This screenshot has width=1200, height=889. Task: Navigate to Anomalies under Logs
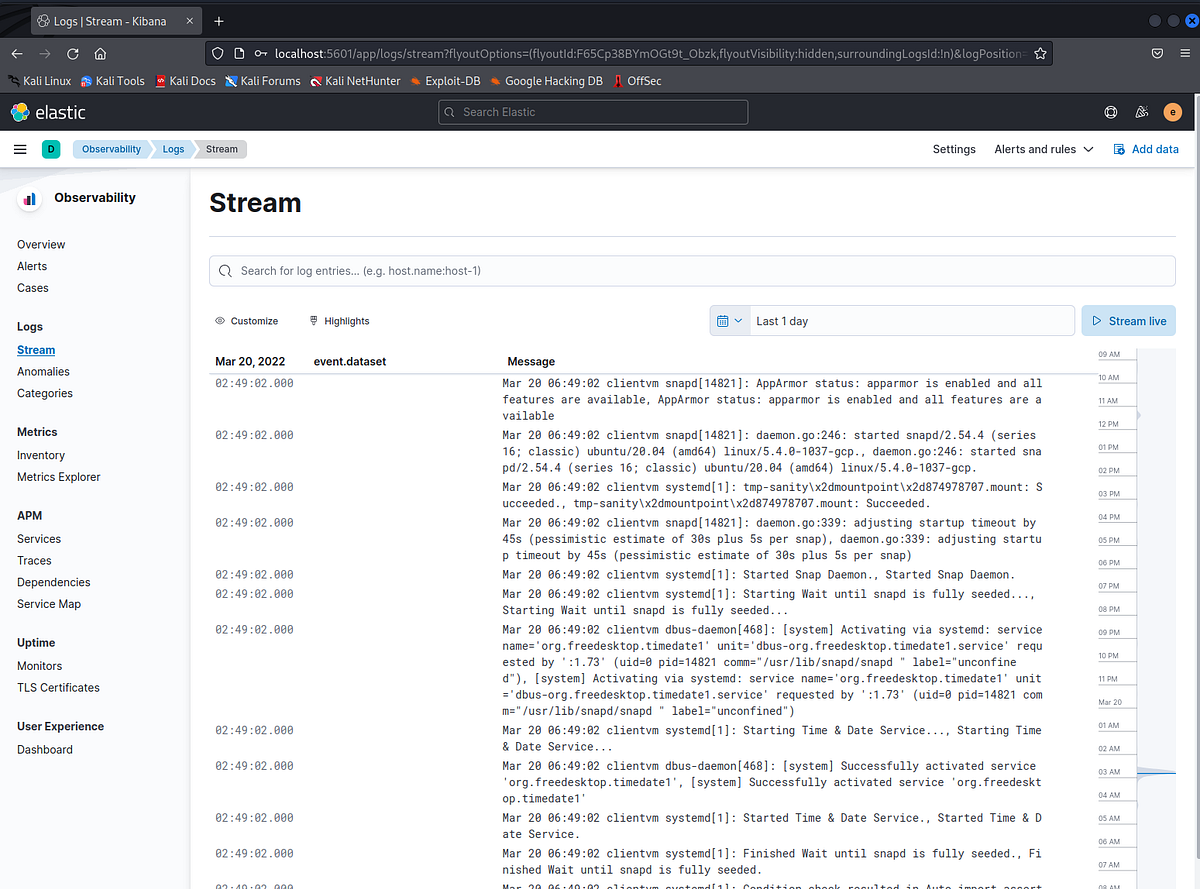[x=43, y=371]
